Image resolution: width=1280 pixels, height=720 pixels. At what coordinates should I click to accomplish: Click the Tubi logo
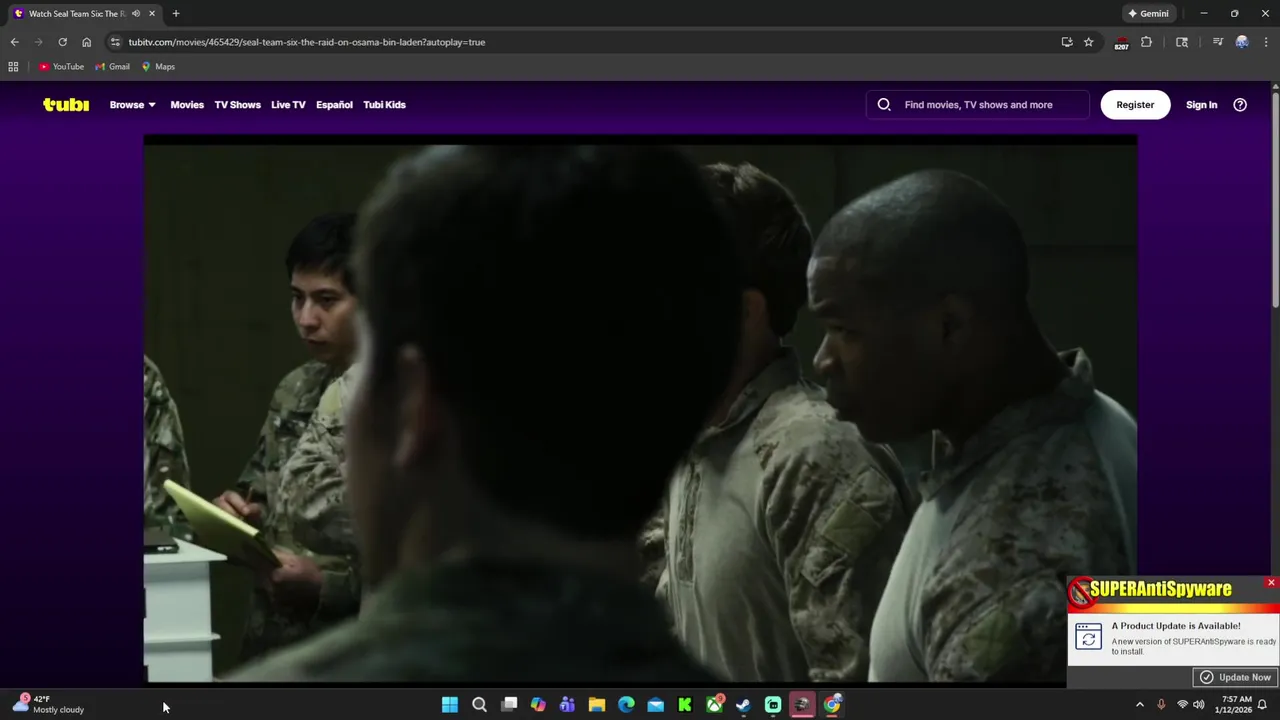[66, 105]
